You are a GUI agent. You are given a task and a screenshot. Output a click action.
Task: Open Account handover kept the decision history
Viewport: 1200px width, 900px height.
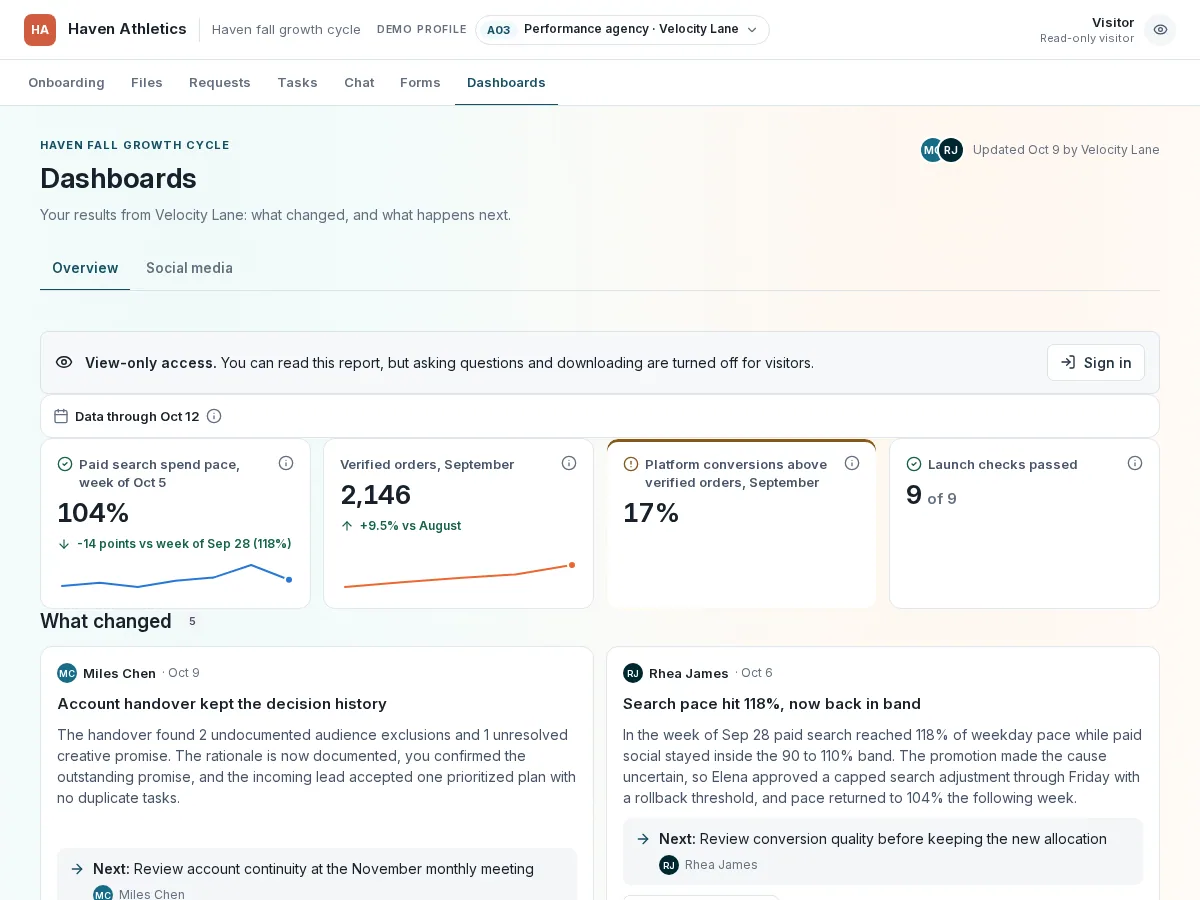(222, 704)
